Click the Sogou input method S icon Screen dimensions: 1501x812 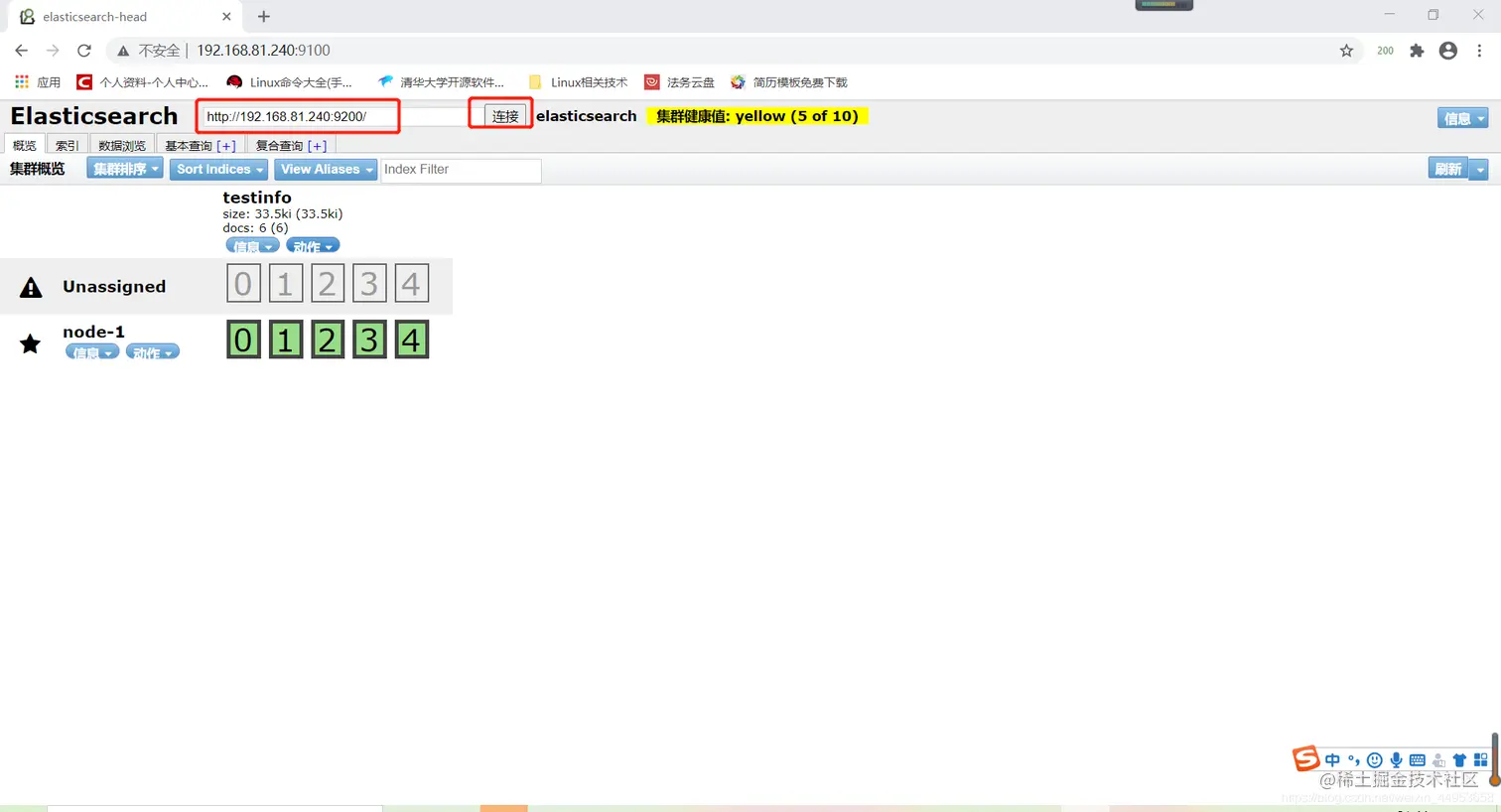(x=1305, y=758)
